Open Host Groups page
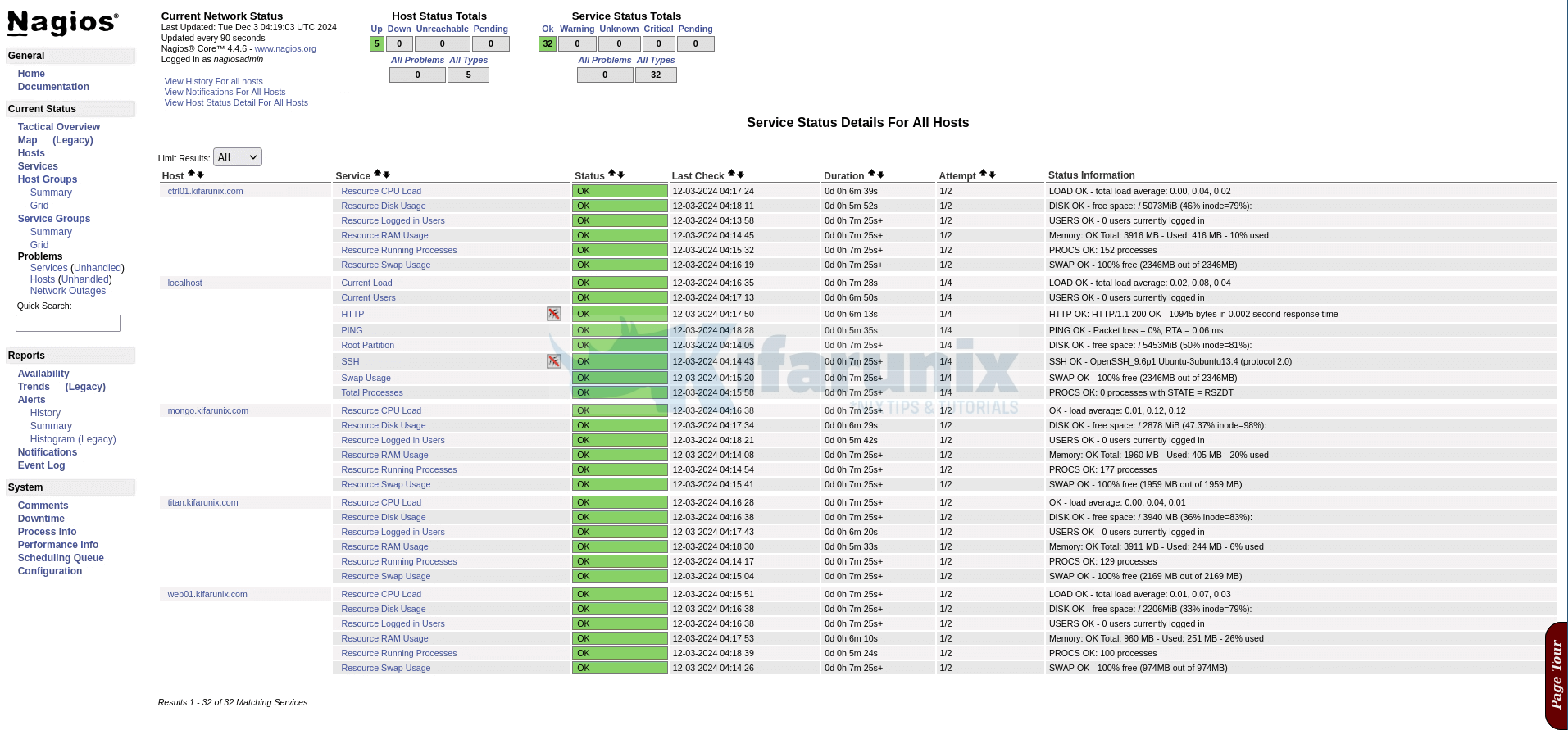 pyautogui.click(x=48, y=179)
